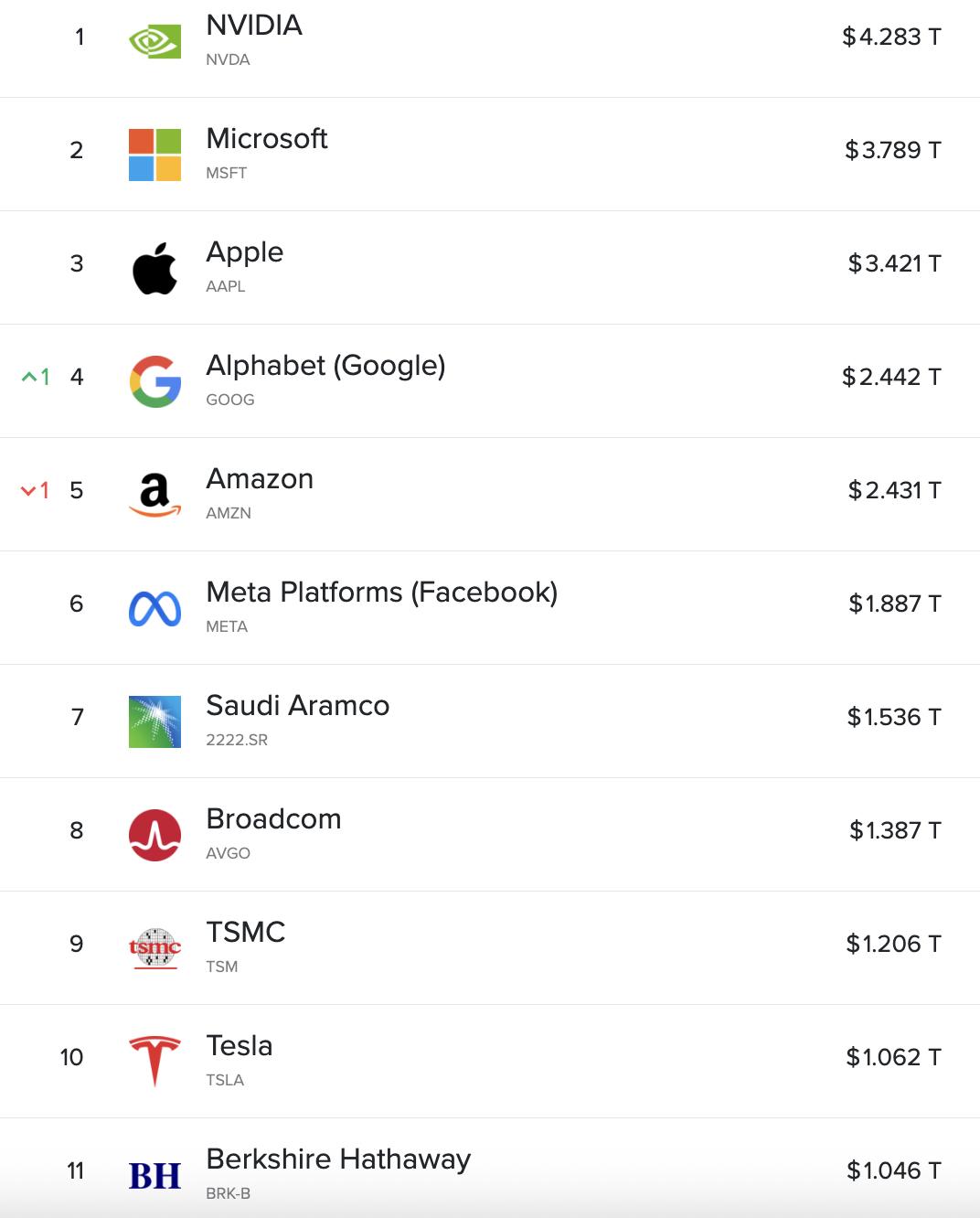Click the NVIDIA logo icon
Image resolution: width=980 pixels, height=1218 pixels.
click(154, 41)
